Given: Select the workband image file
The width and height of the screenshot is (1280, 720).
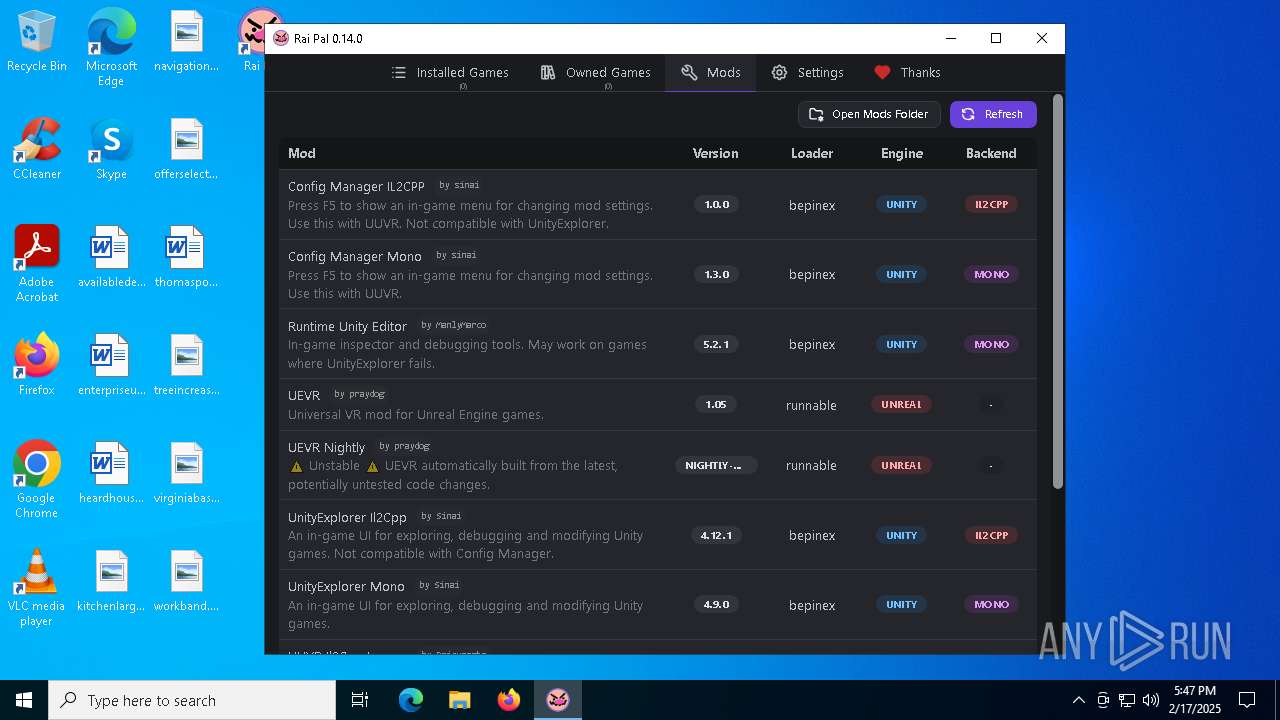Looking at the screenshot, I should (187, 581).
